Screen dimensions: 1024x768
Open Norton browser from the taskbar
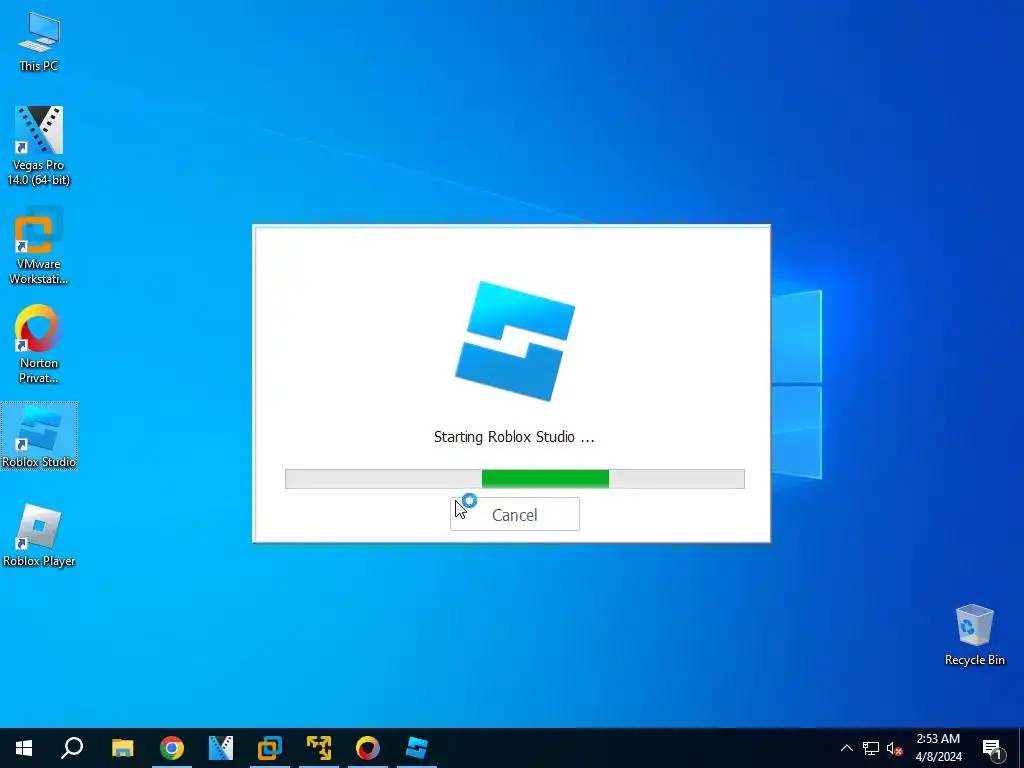[368, 748]
